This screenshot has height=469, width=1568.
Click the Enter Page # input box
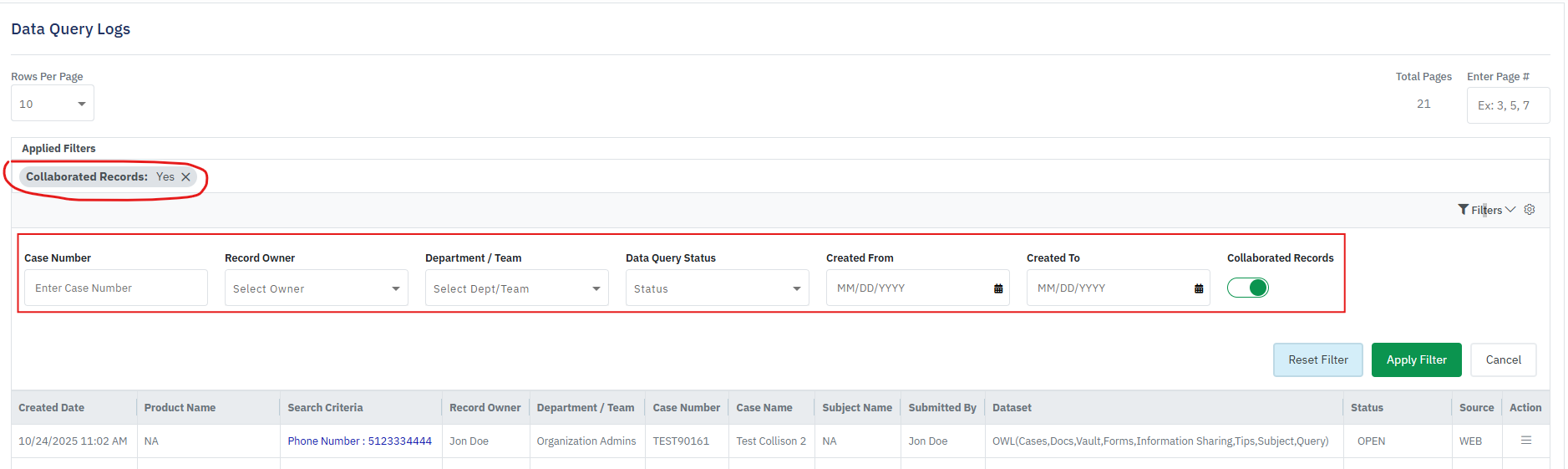[1508, 105]
